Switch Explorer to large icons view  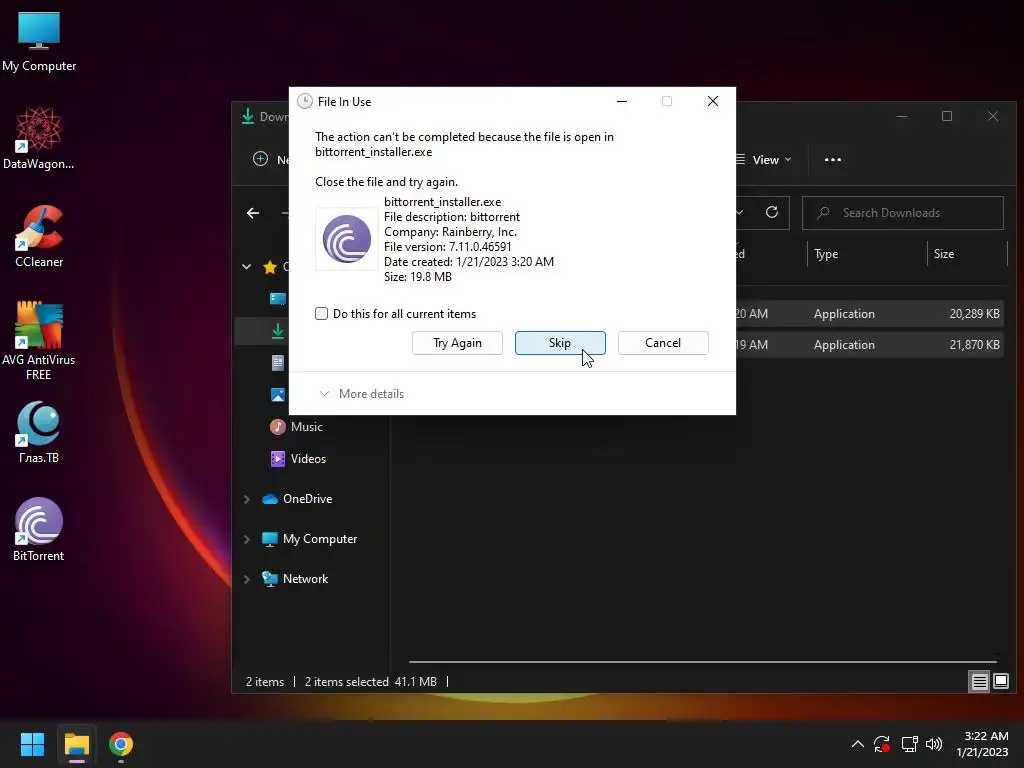1001,682
